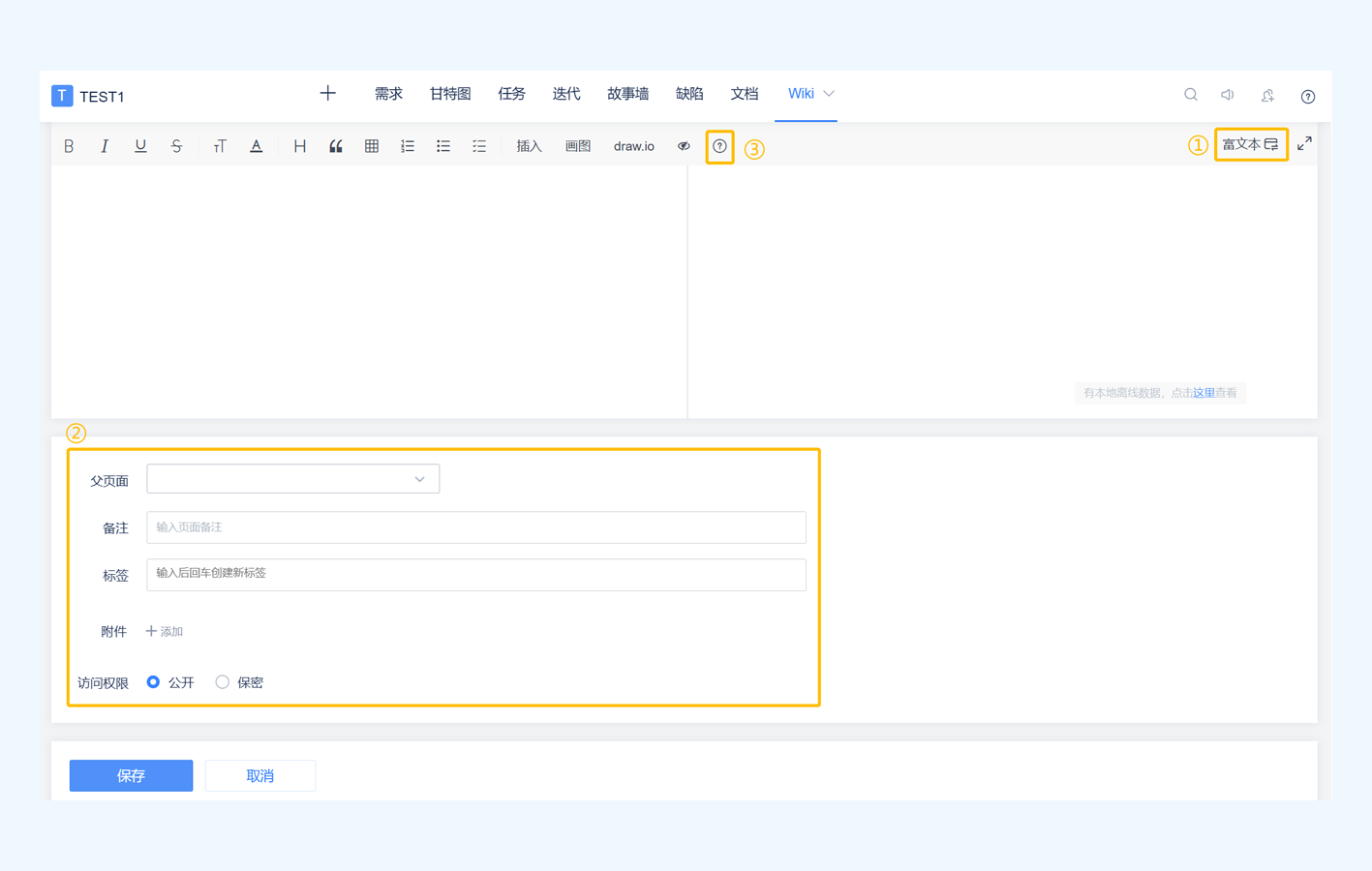Click the TEST1 project name
Image resolution: width=1372 pixels, height=871 pixels.
102,97
